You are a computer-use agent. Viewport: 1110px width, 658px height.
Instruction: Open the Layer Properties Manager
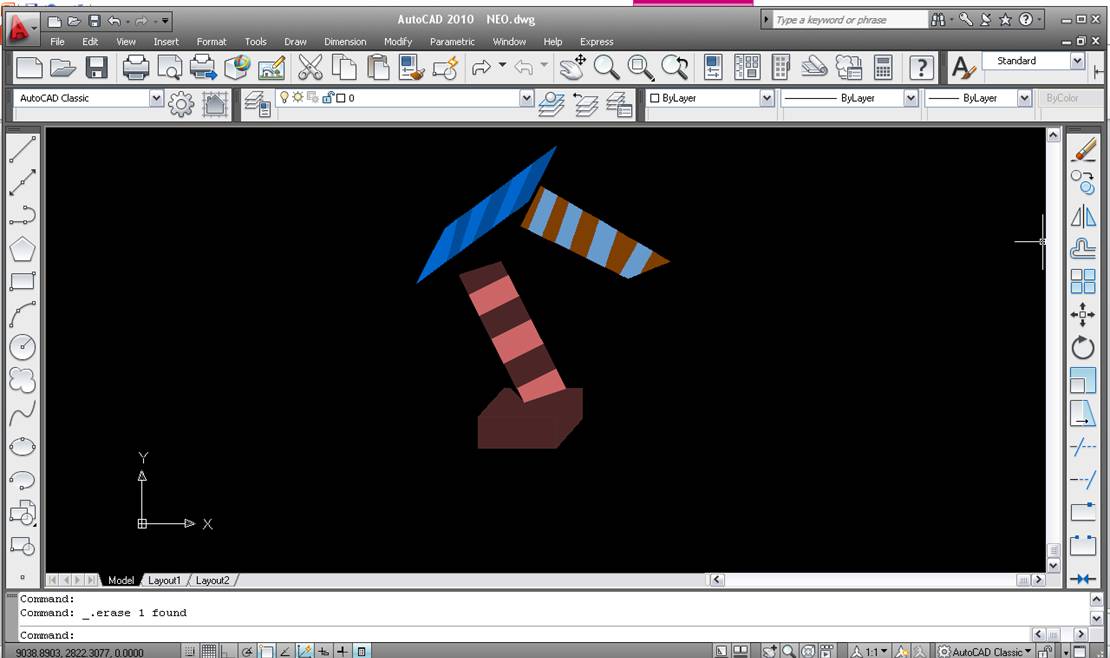click(x=257, y=103)
